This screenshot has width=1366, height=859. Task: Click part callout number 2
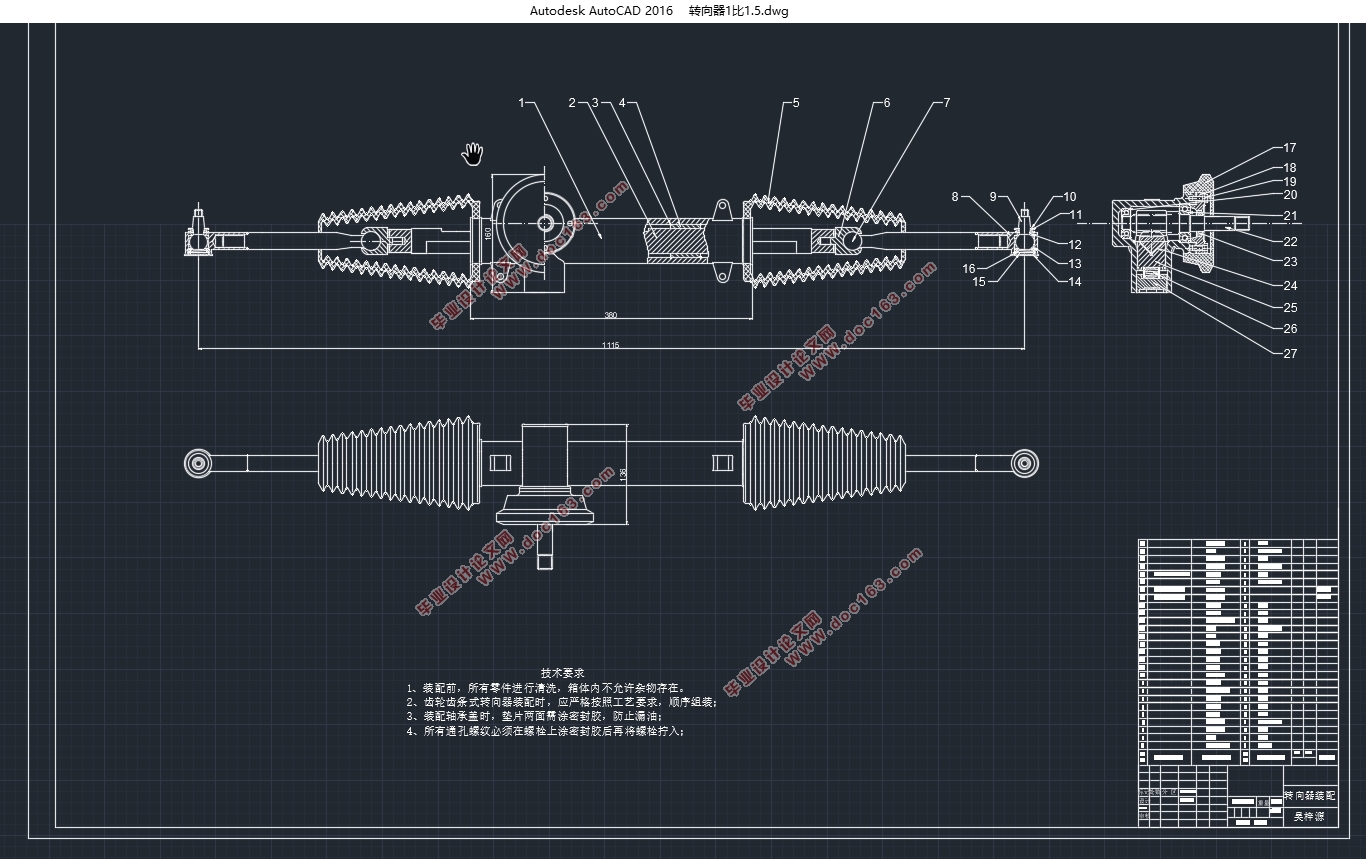point(572,102)
